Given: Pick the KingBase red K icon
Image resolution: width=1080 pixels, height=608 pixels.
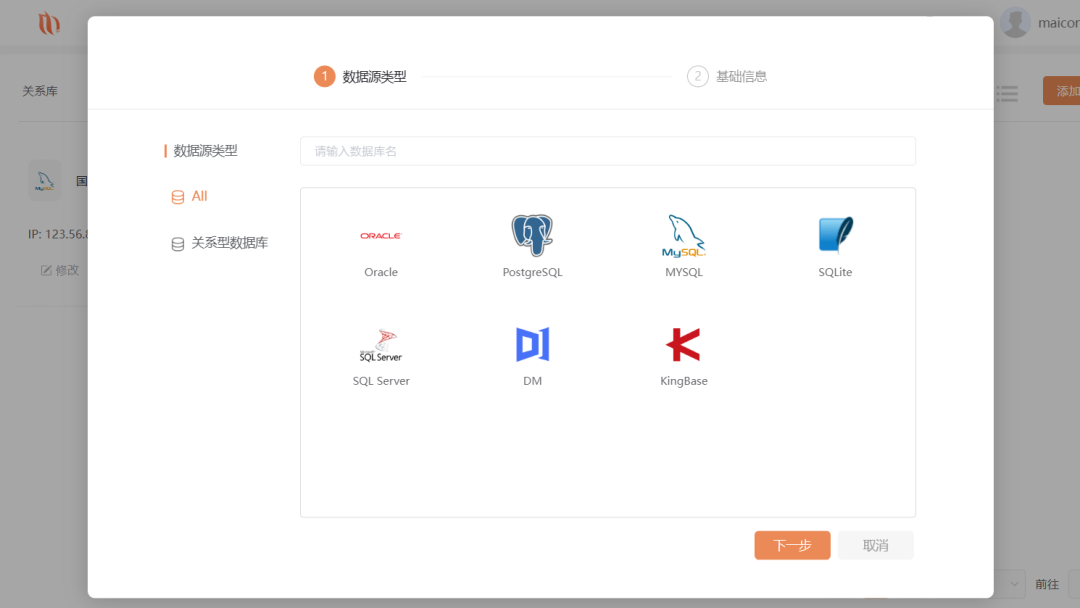Looking at the screenshot, I should 683,344.
